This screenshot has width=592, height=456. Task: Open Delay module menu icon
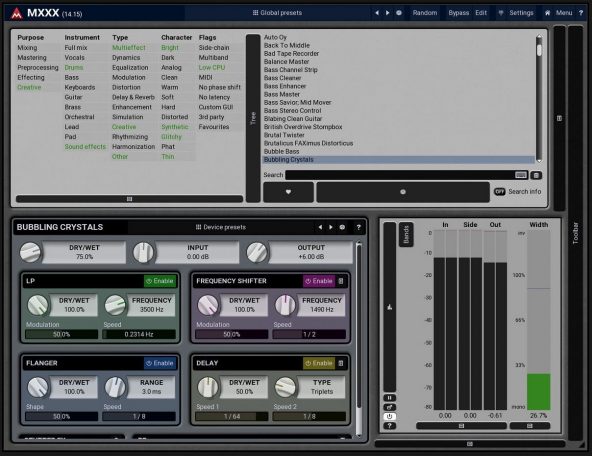(341, 363)
